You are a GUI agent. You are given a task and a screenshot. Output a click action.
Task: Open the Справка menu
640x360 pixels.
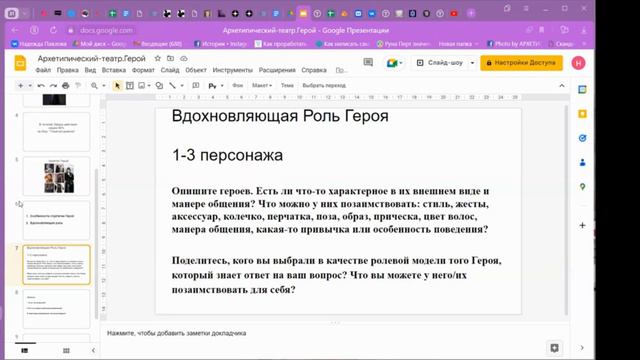point(314,70)
